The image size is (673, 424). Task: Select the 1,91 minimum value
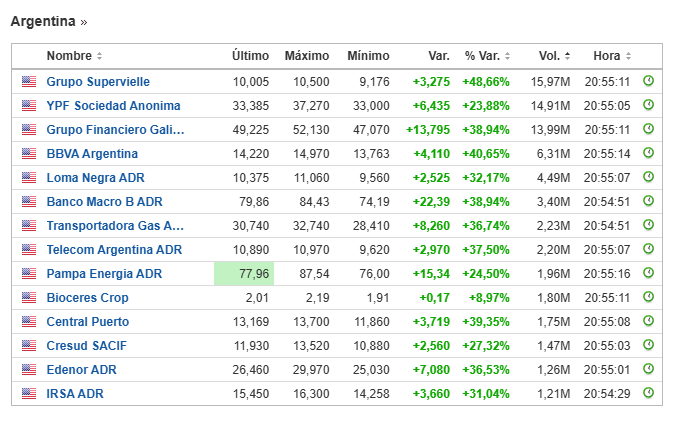click(378, 298)
